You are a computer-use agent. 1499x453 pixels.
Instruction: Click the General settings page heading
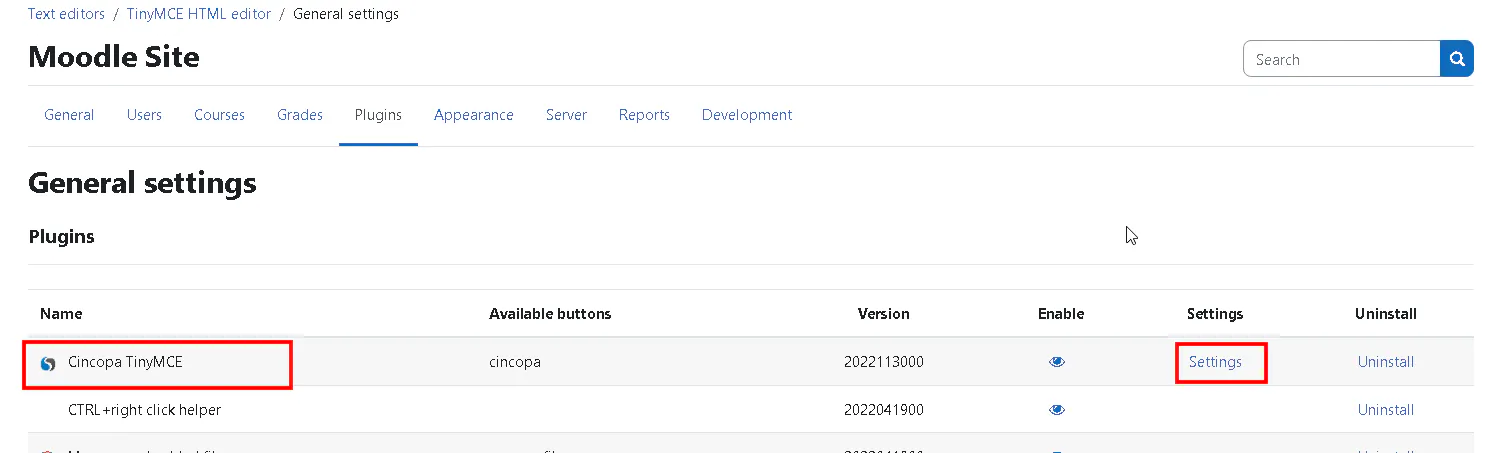tap(142, 183)
